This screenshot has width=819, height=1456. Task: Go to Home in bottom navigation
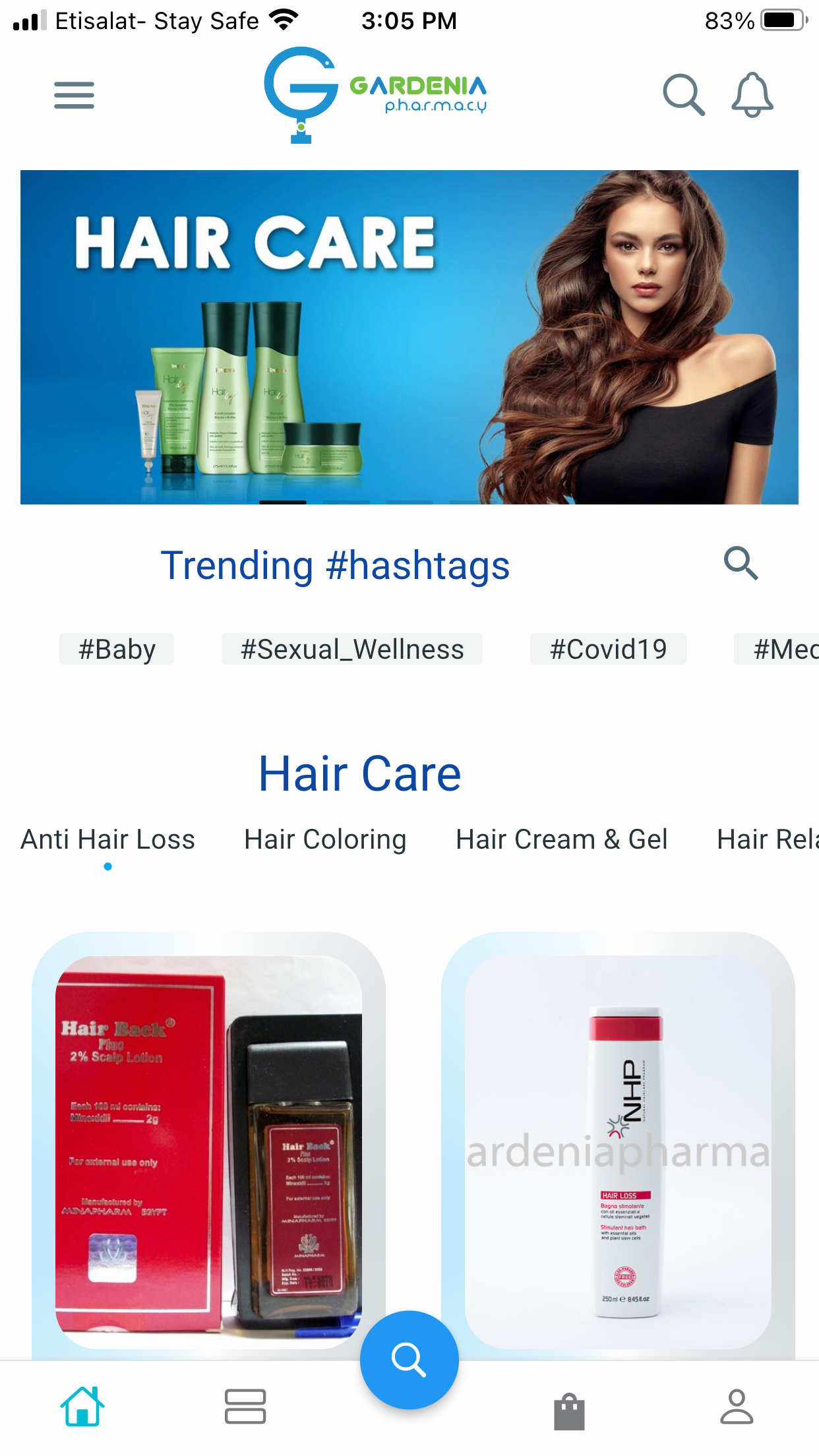pos(82,1407)
